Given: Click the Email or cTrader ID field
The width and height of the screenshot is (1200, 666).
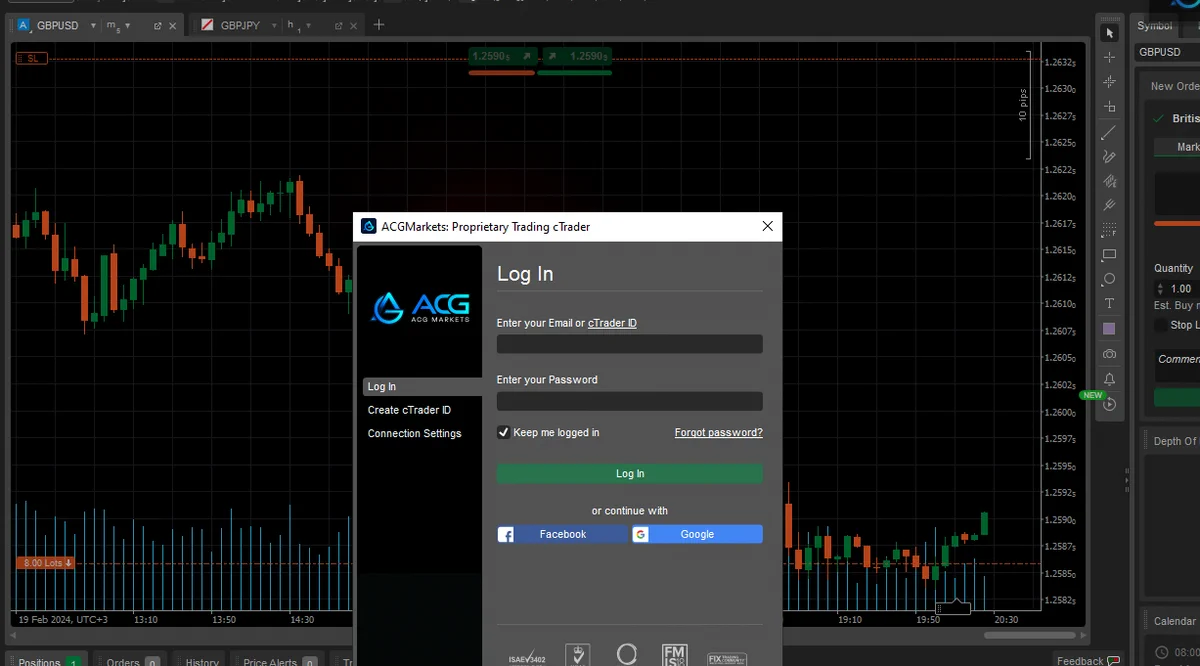Looking at the screenshot, I should 630,344.
